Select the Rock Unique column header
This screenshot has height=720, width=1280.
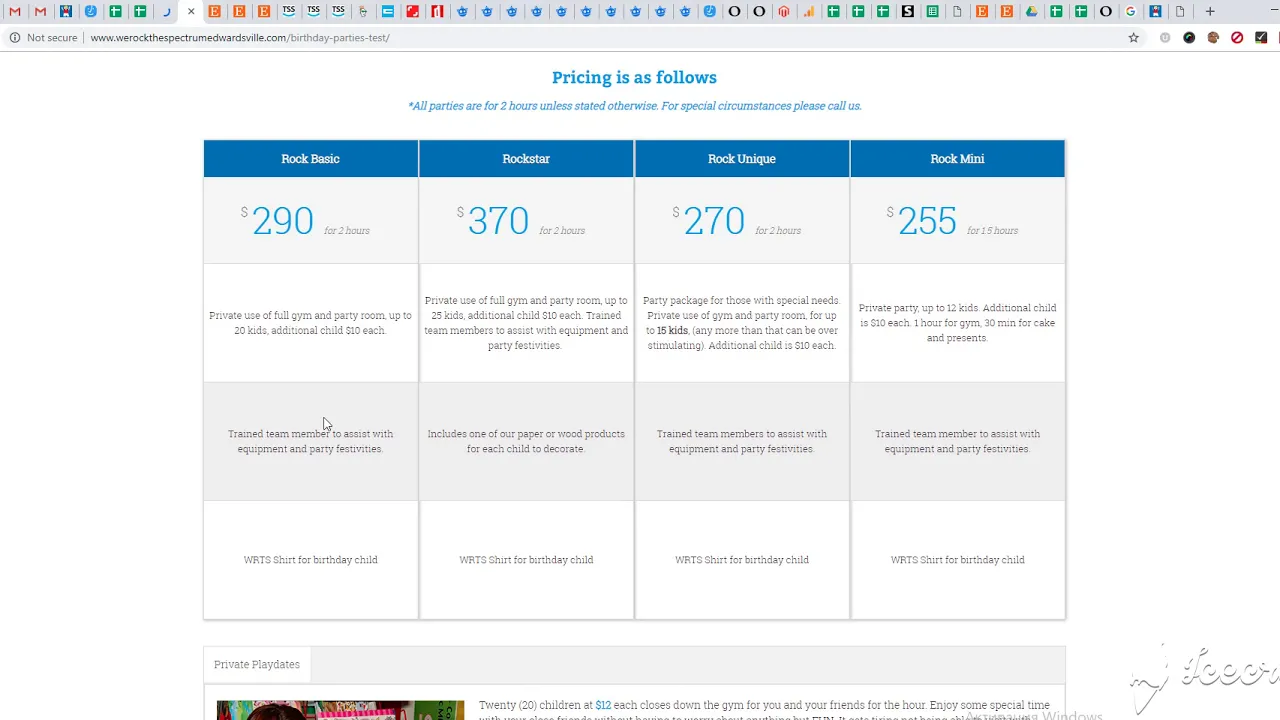tap(742, 159)
